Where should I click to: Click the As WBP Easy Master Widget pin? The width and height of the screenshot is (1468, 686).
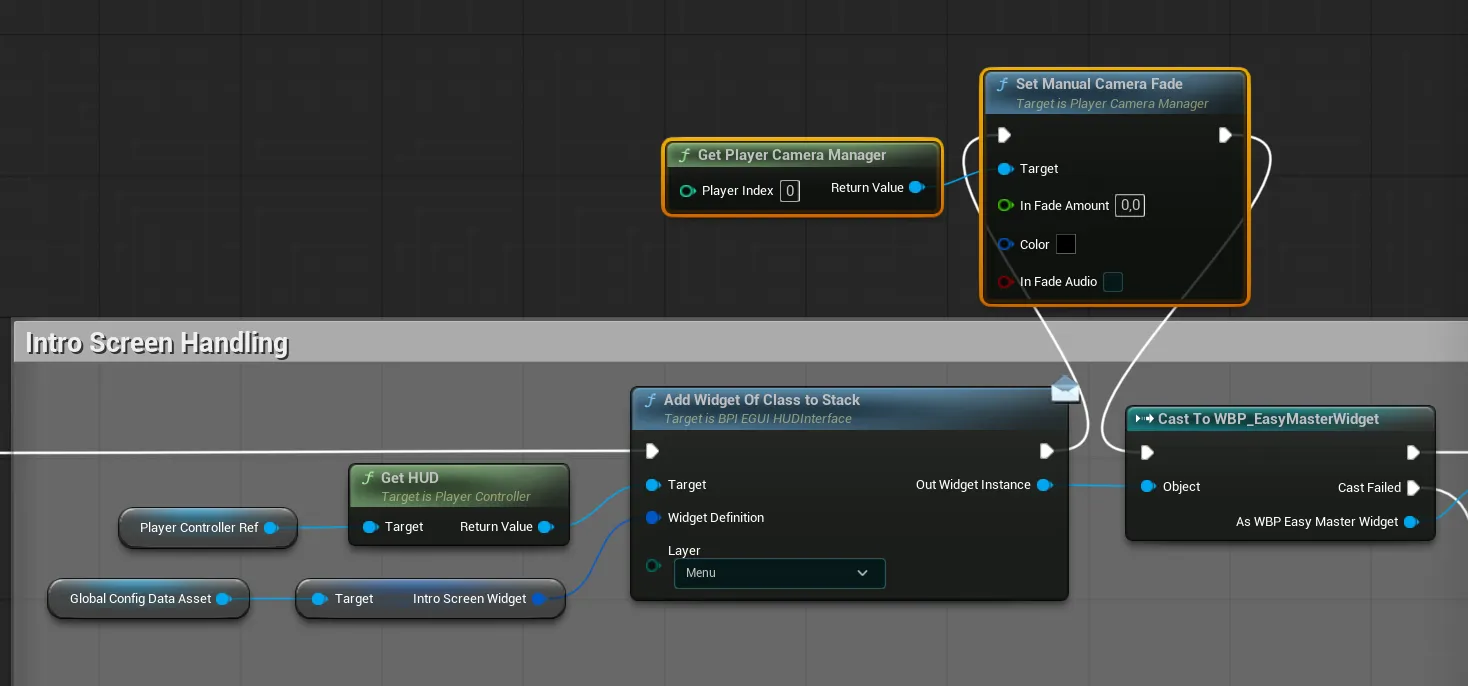pos(1410,522)
